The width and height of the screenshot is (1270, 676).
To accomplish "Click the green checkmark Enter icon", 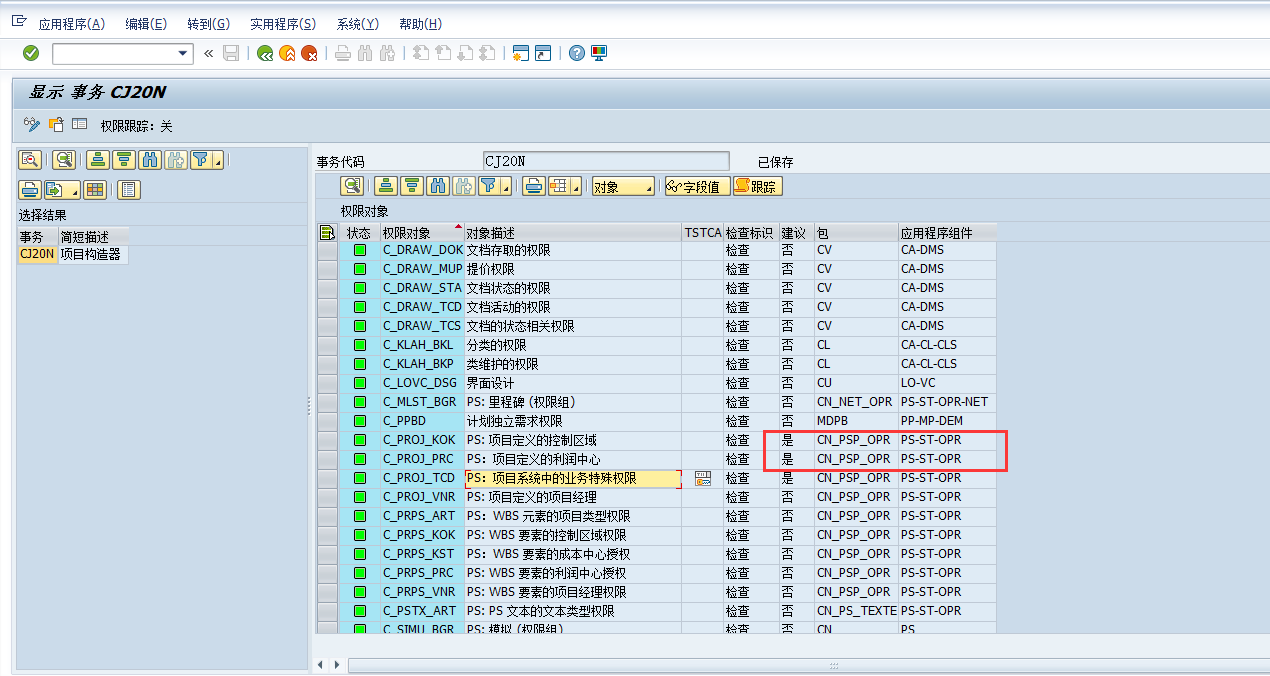I will tap(30, 54).
